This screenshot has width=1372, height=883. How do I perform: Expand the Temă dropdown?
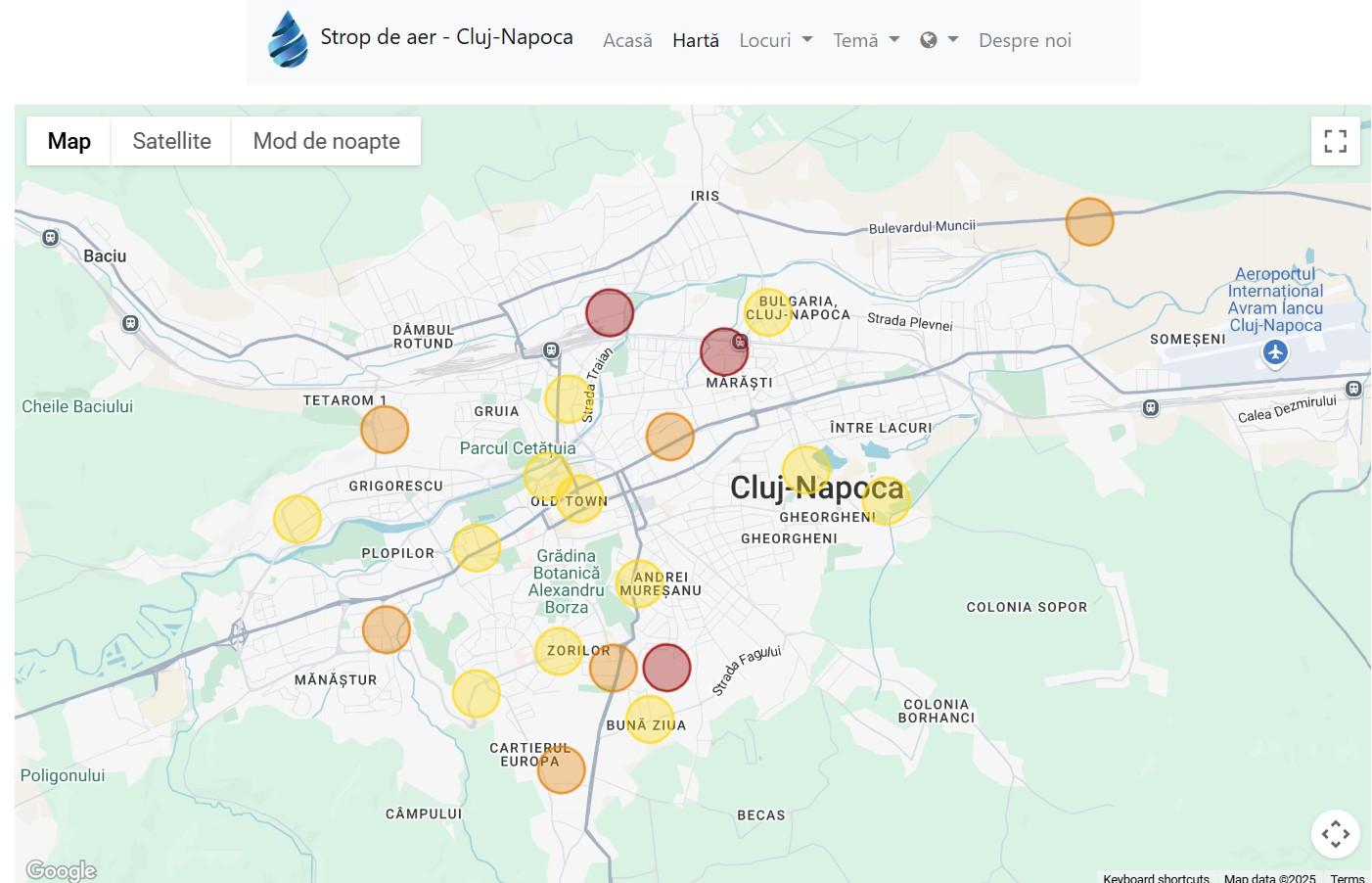tap(865, 40)
